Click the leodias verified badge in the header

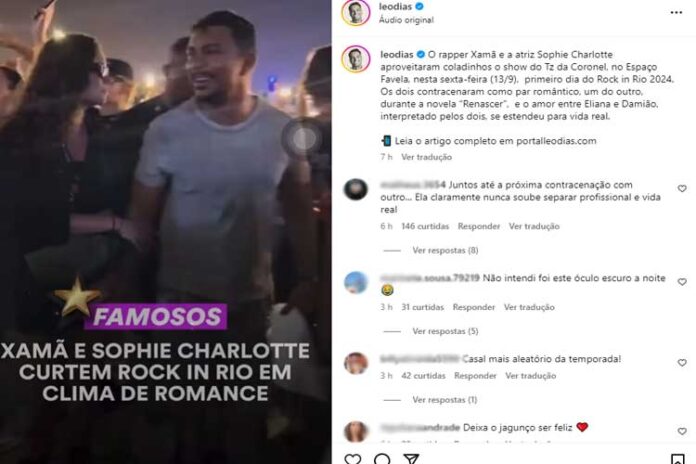419,6
